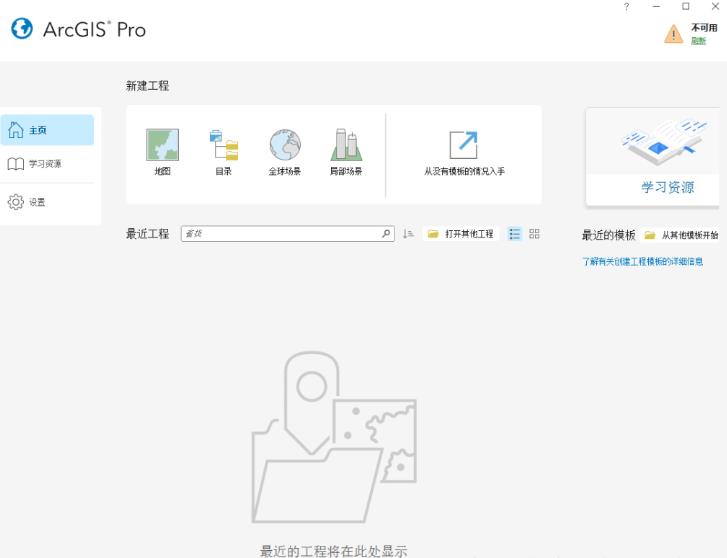This screenshot has height=558, width=727.
Task: Switch recent projects to tile grid view
Action: pos(534,234)
